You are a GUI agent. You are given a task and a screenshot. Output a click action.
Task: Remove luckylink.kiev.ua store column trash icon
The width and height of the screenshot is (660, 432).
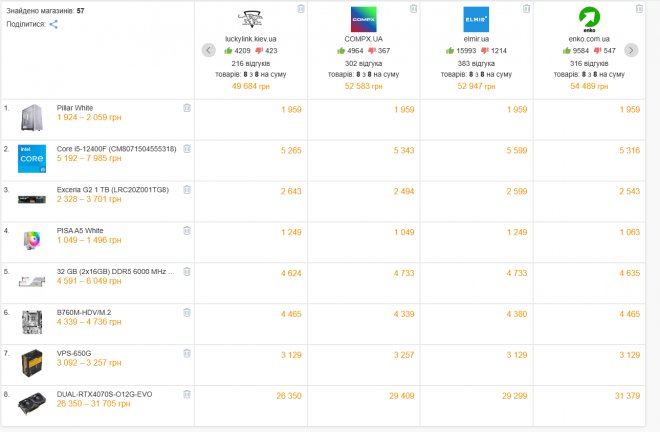(301, 9)
